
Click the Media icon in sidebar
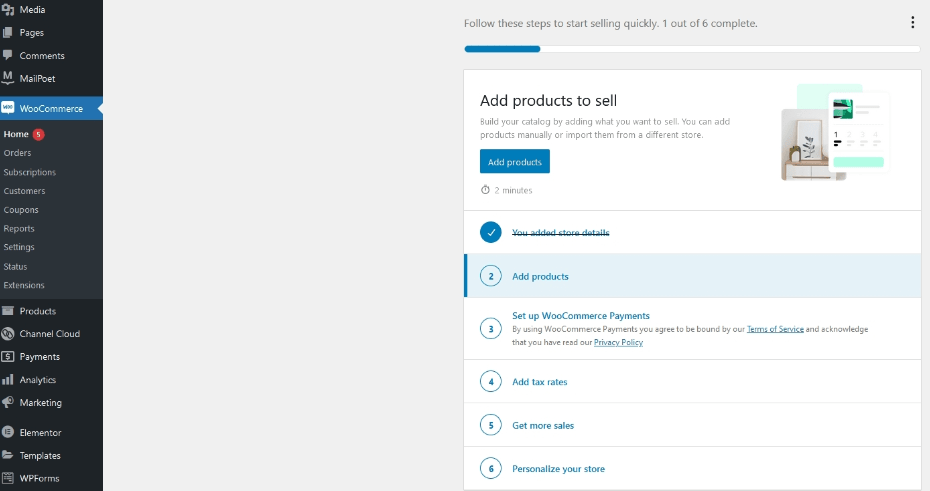coord(8,9)
